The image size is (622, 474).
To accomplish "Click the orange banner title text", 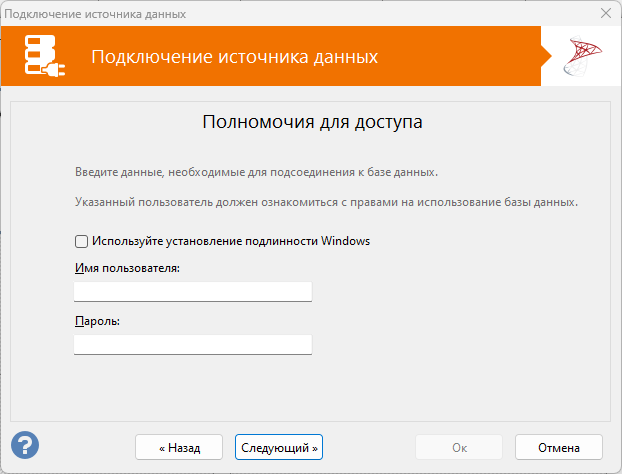I will pos(234,57).
